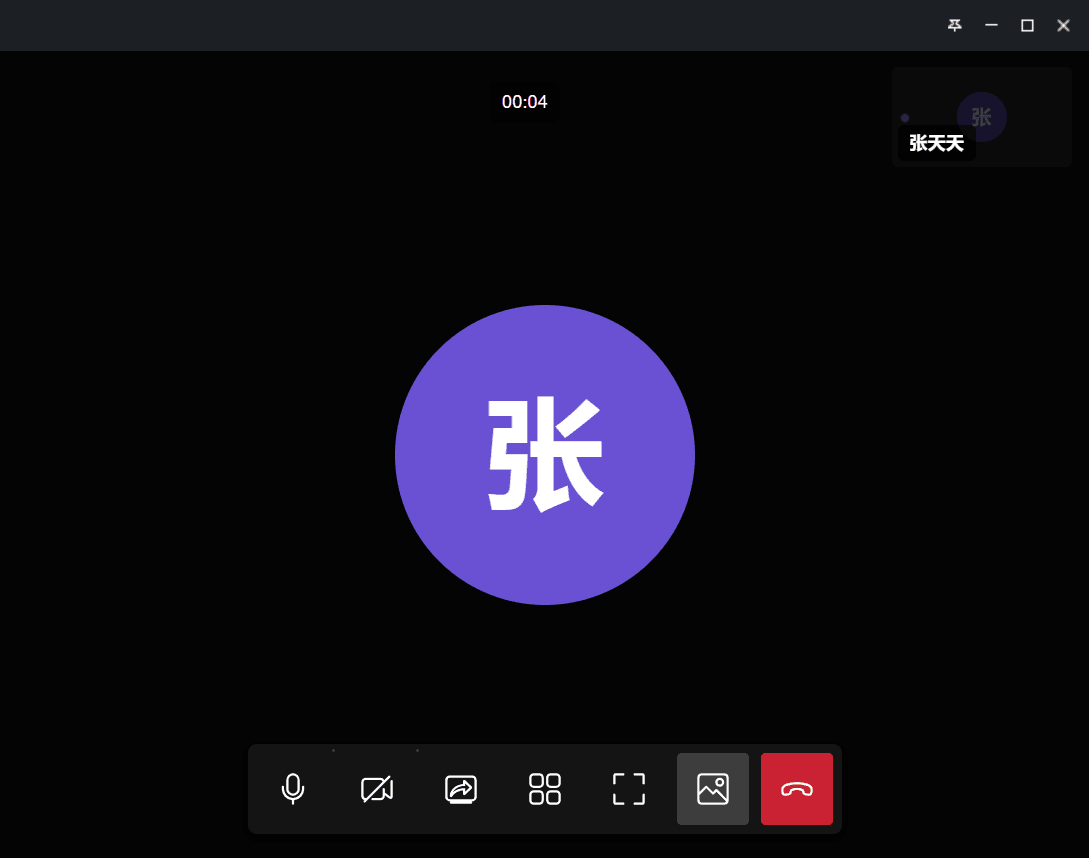Minimize the call window
The width and height of the screenshot is (1089, 858).
pyautogui.click(x=991, y=26)
